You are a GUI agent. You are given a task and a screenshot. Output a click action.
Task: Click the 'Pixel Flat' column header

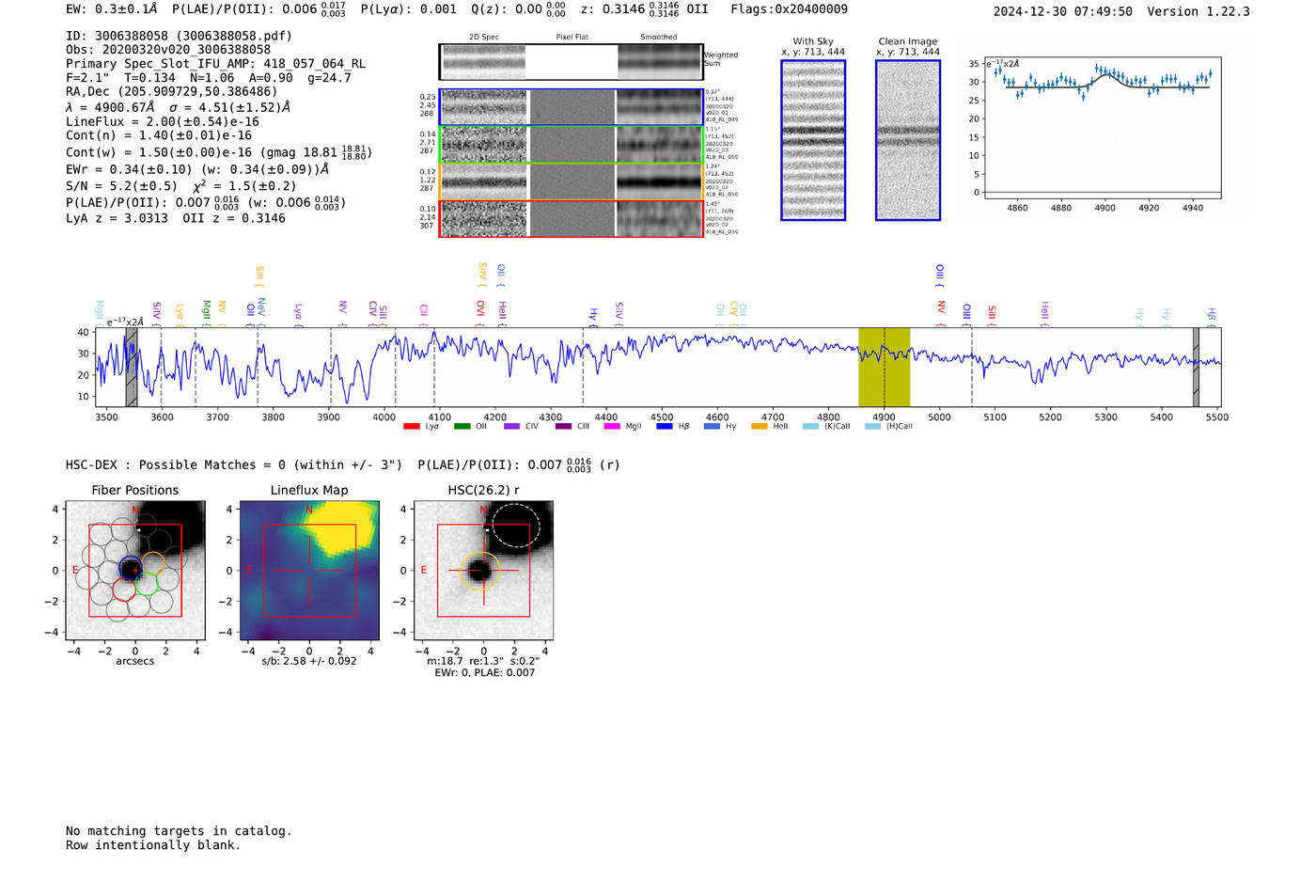pos(572,38)
